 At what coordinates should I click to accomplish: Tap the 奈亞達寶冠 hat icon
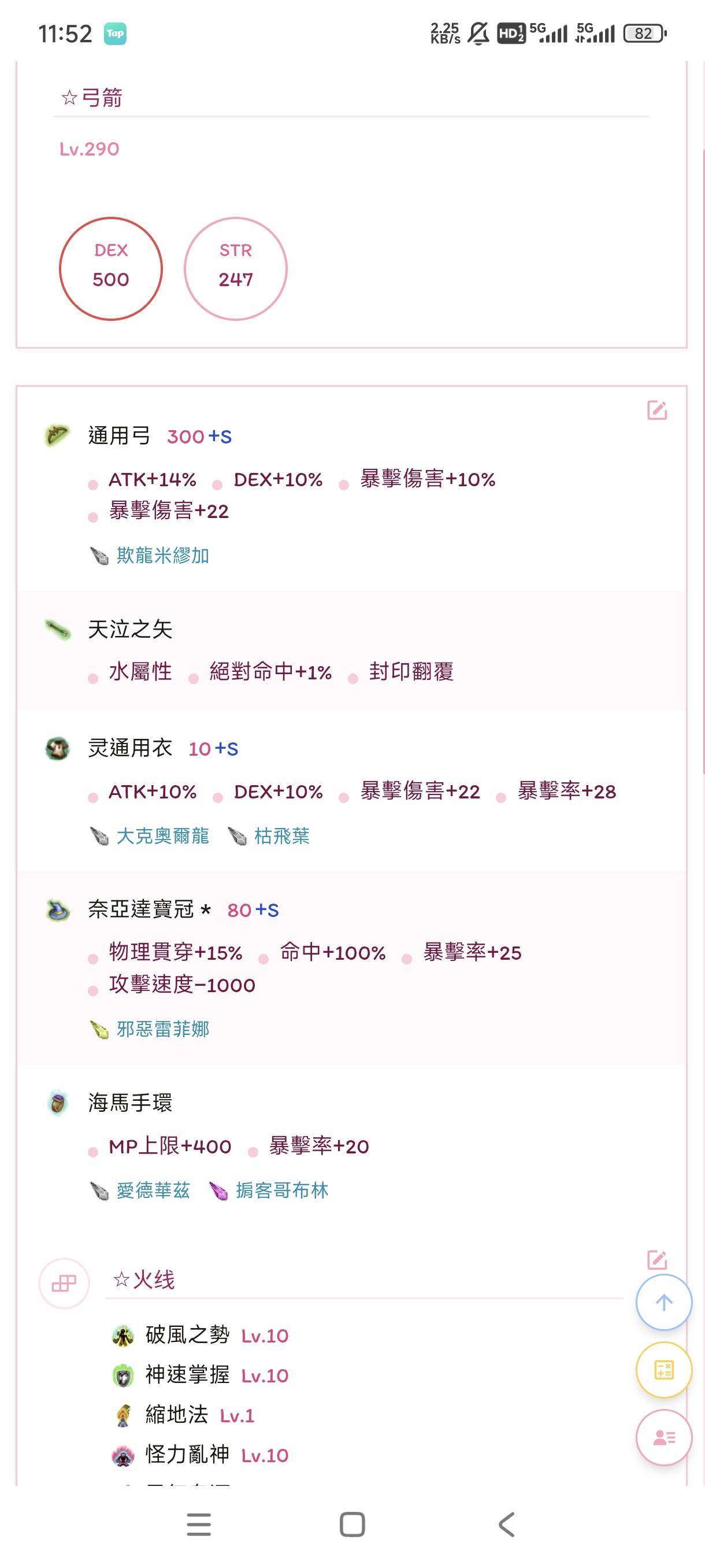click(58, 910)
